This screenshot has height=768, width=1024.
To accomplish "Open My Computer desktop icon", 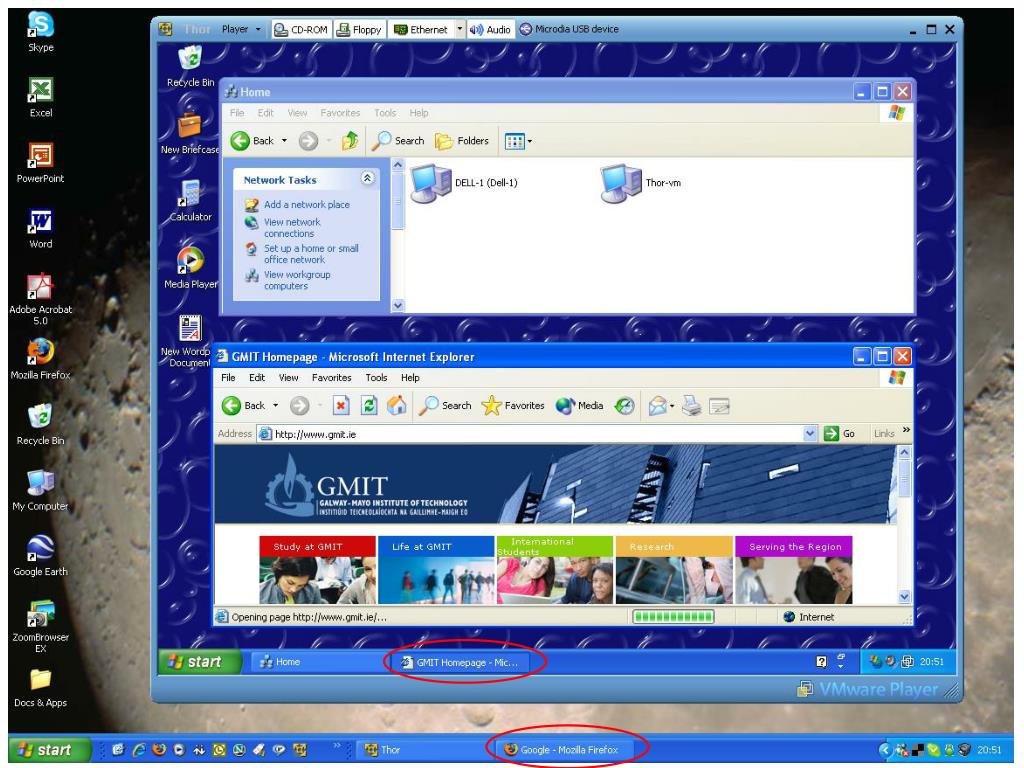I will point(40,490).
